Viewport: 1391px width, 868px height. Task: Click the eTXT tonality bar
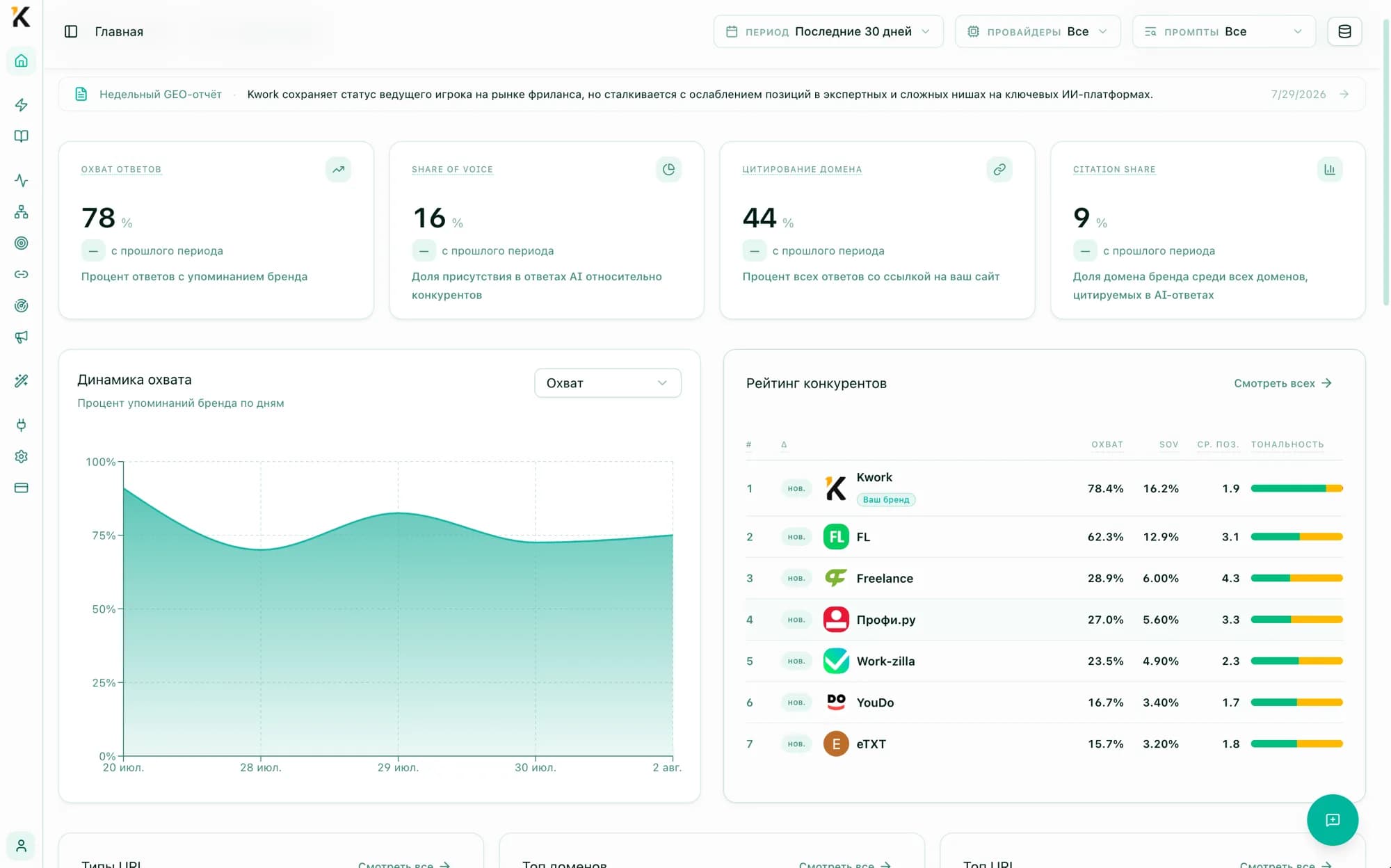(x=1296, y=744)
